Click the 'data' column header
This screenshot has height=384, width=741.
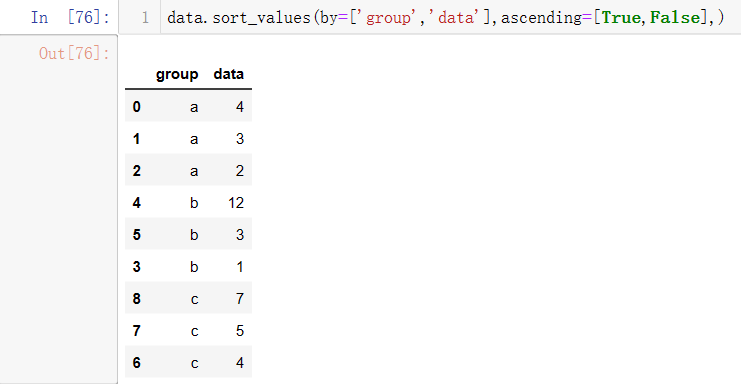tap(229, 74)
